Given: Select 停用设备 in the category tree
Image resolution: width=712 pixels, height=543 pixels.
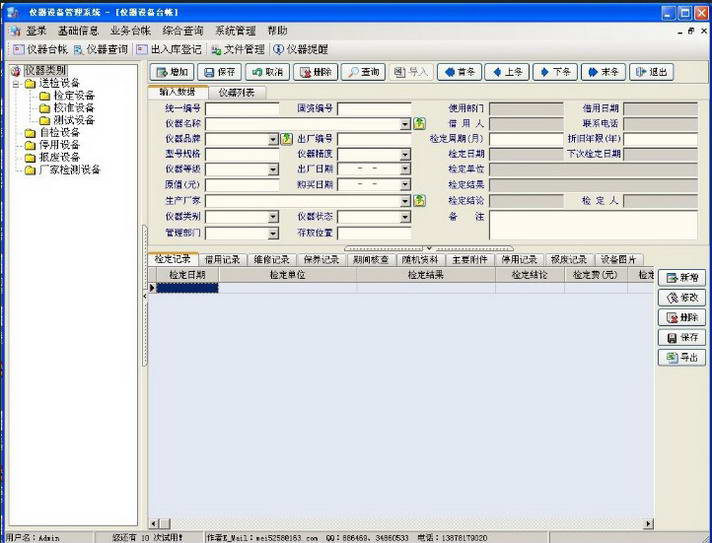Looking at the screenshot, I should pos(59,145).
